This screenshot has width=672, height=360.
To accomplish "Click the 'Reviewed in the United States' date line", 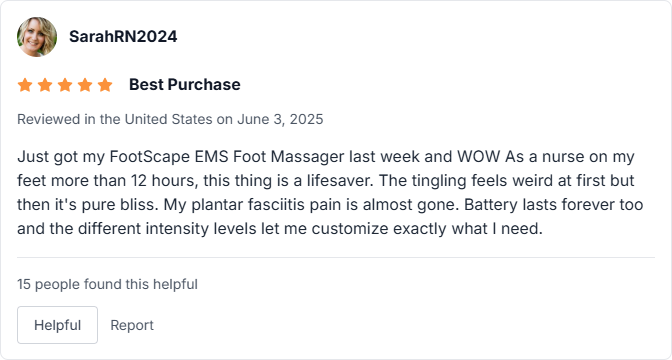I will tap(170, 119).
